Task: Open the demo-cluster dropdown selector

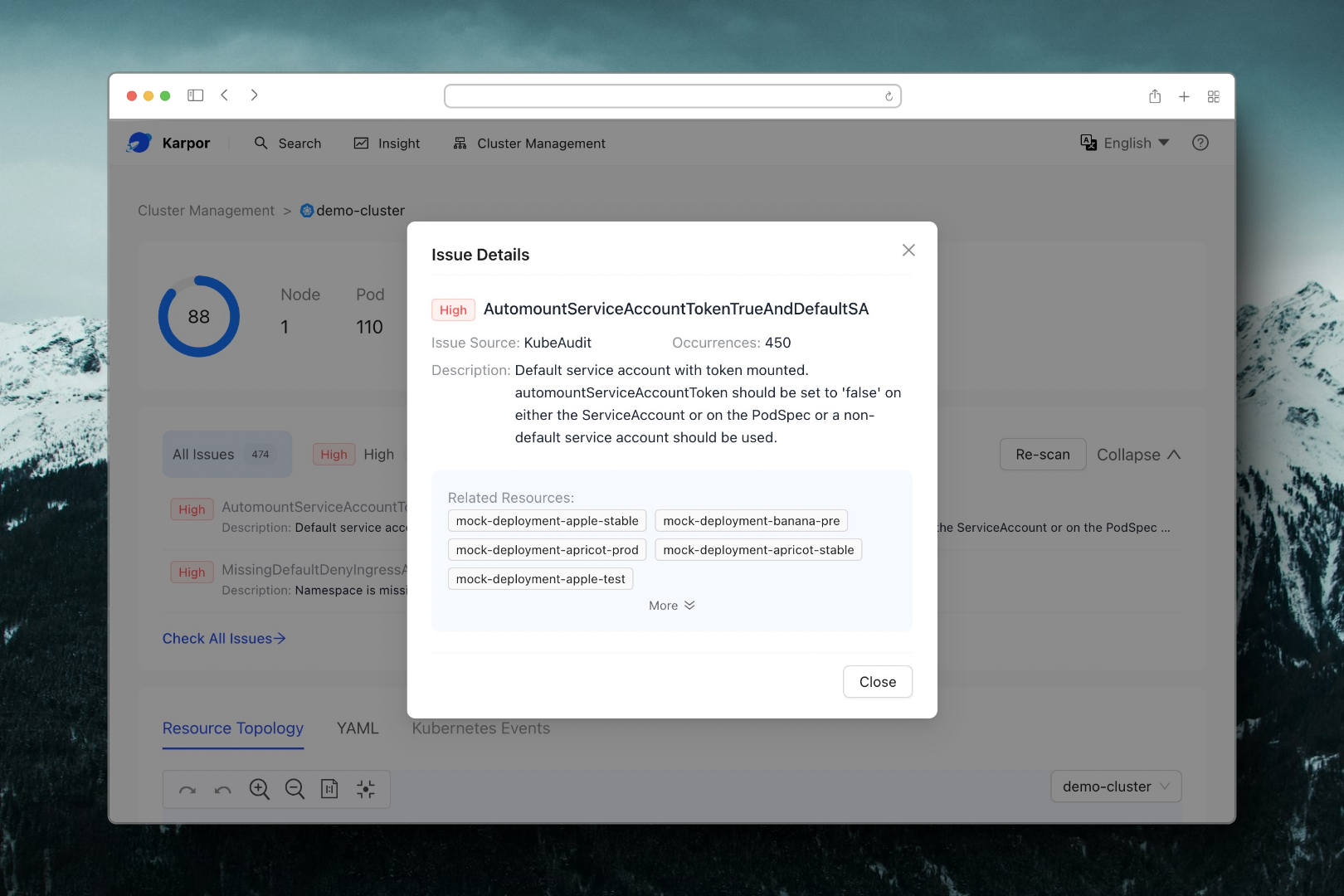Action: 1115,786
